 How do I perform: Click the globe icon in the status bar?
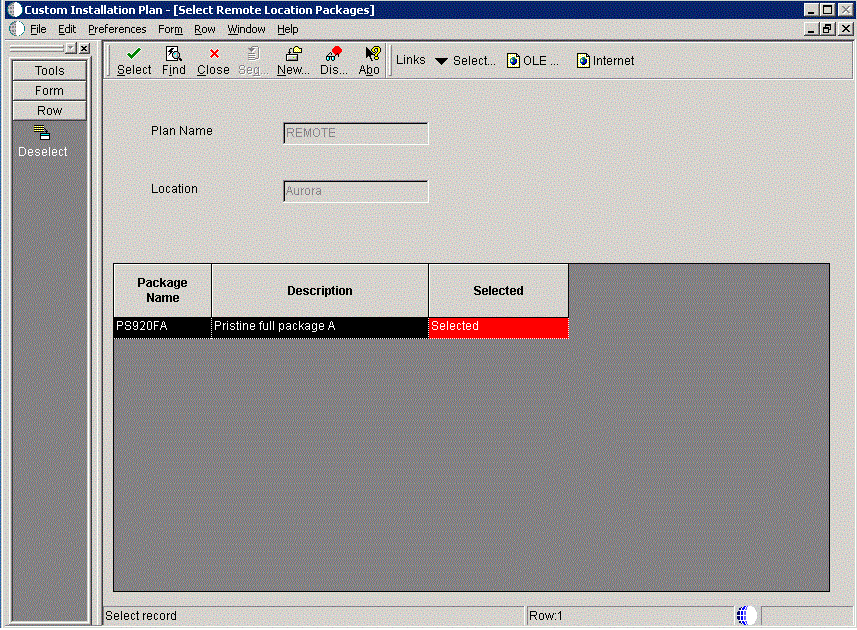[746, 615]
